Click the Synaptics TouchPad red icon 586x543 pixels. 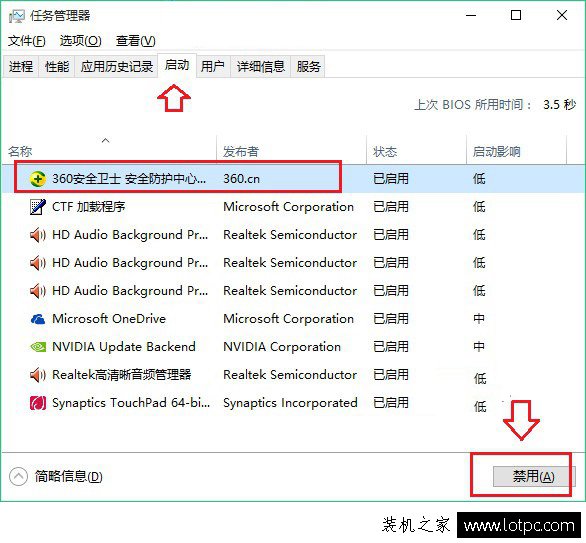[37, 403]
